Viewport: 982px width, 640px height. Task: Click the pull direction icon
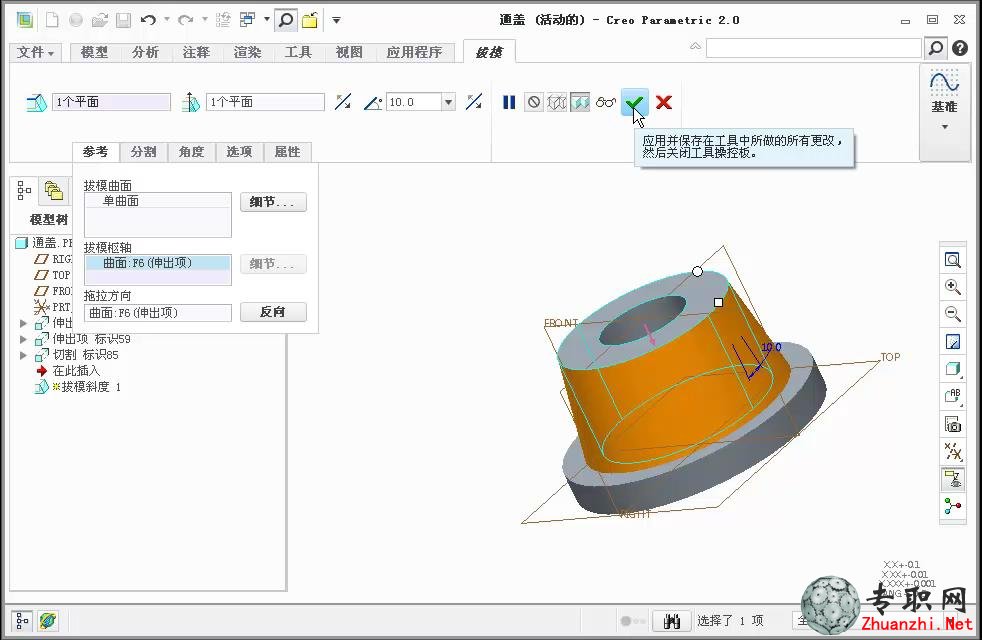(190, 102)
